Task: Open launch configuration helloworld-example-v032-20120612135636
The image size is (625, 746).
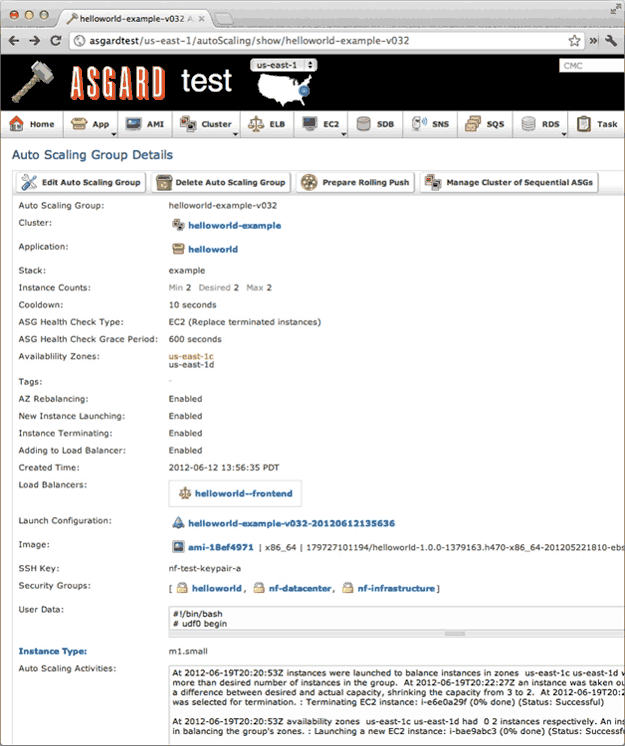Action: tap(292, 523)
